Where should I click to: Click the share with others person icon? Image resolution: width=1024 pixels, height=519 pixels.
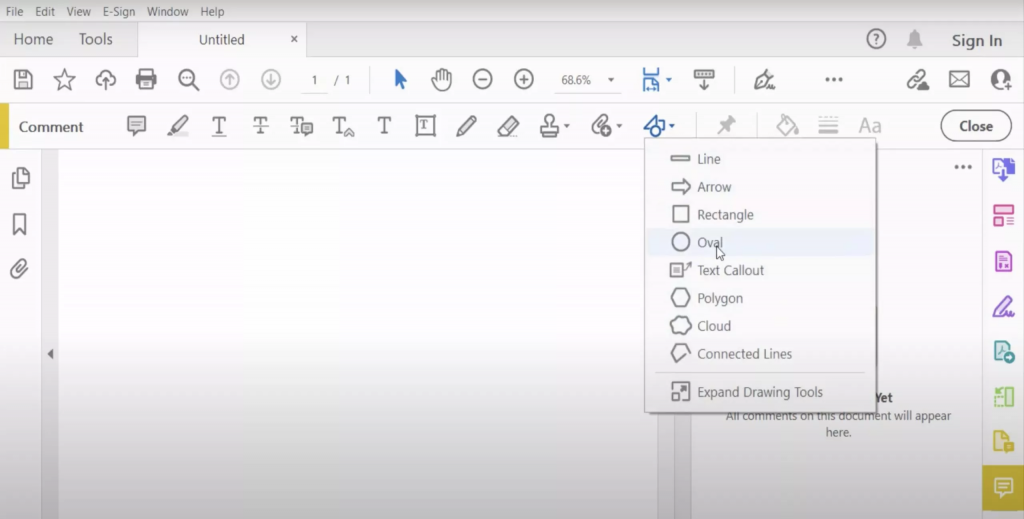(x=1000, y=80)
